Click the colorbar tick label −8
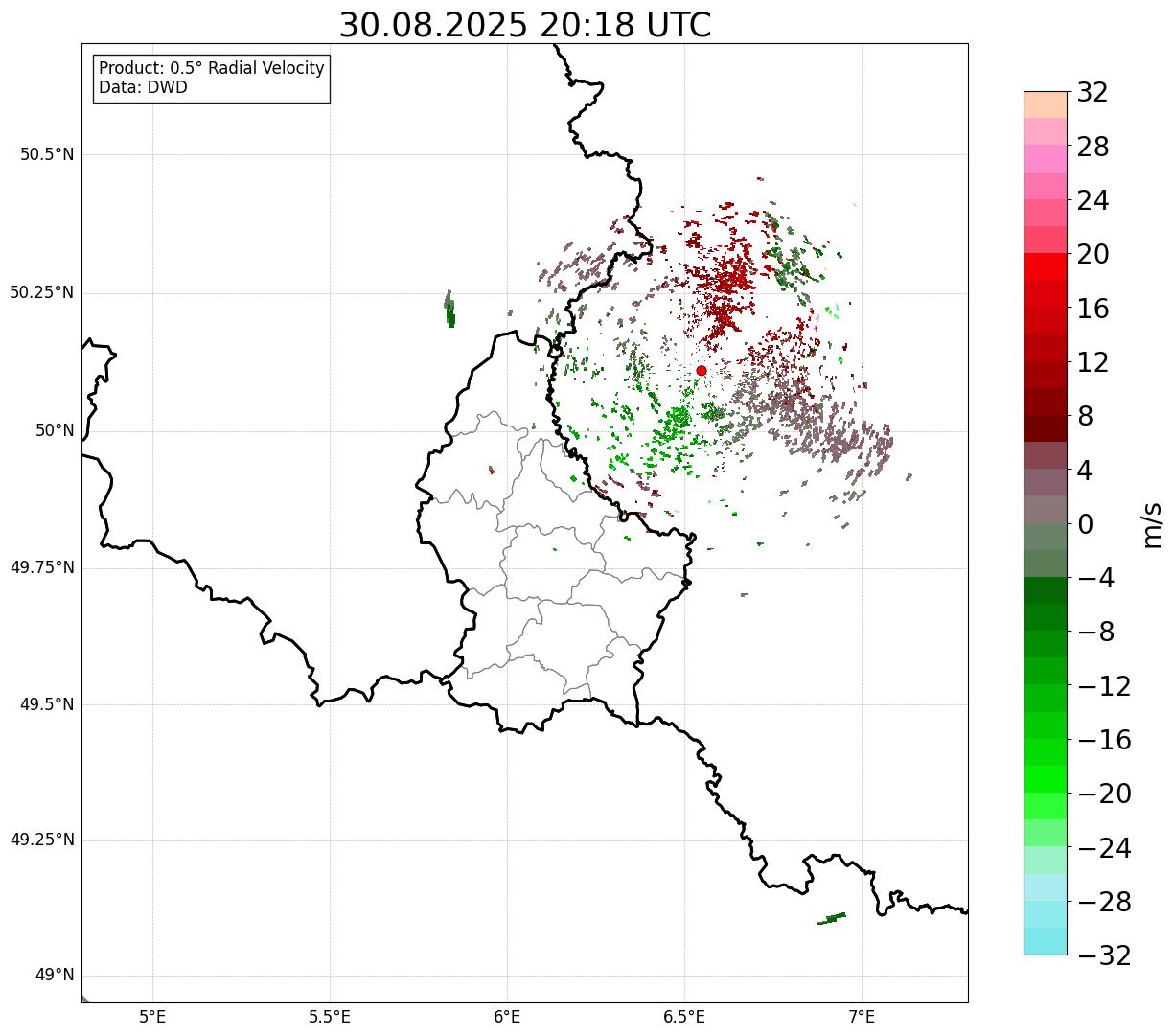Image resolution: width=1174 pixels, height=1036 pixels. point(1095,632)
